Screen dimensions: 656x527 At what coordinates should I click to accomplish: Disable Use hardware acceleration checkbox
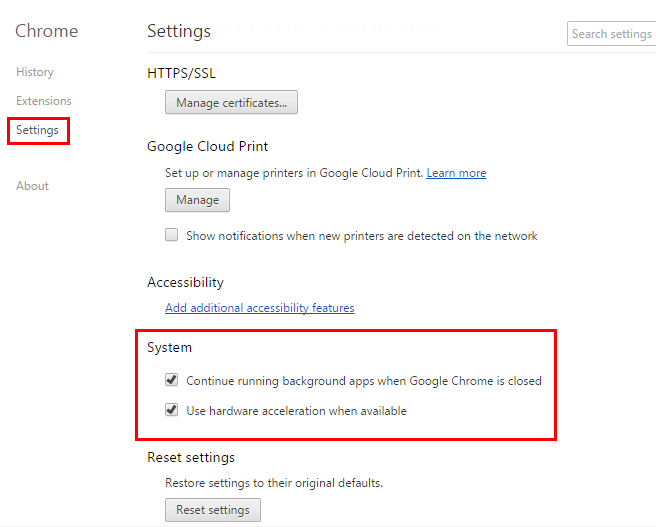pyautogui.click(x=172, y=411)
